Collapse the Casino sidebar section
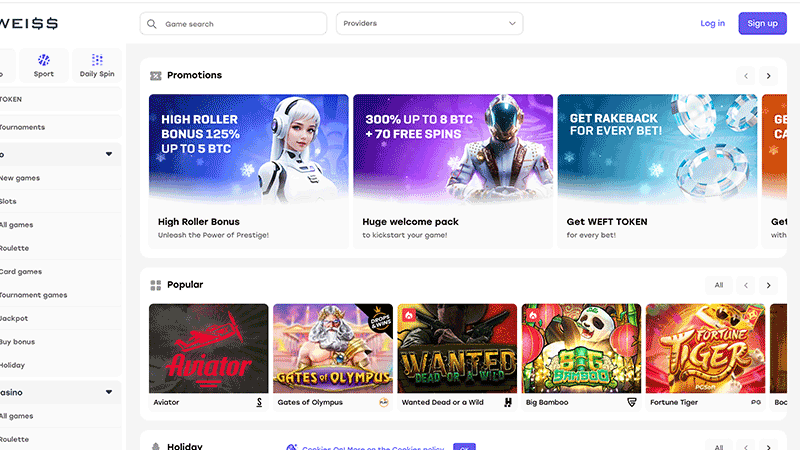This screenshot has width=800, height=450. 109,392
